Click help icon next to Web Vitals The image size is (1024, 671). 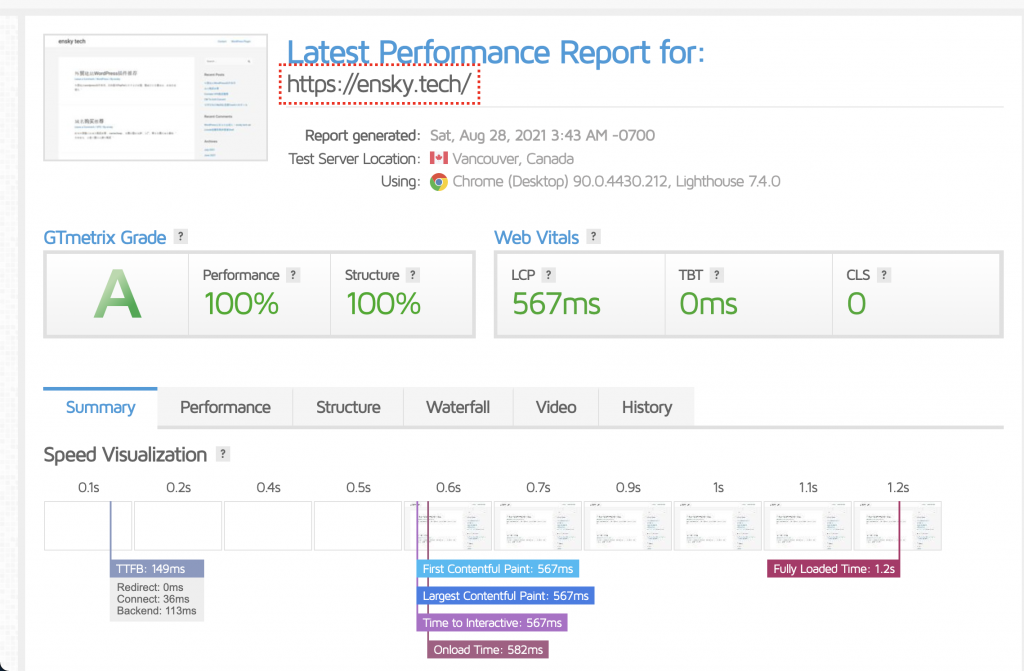click(593, 237)
